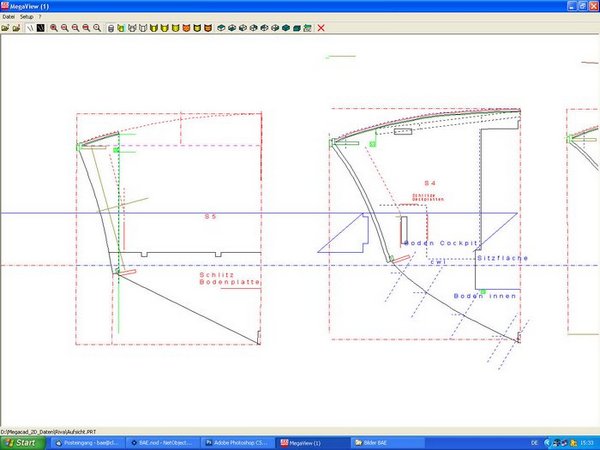Click the second folder icon in the toolbar
The height and width of the screenshot is (450, 600).
(x=16, y=28)
